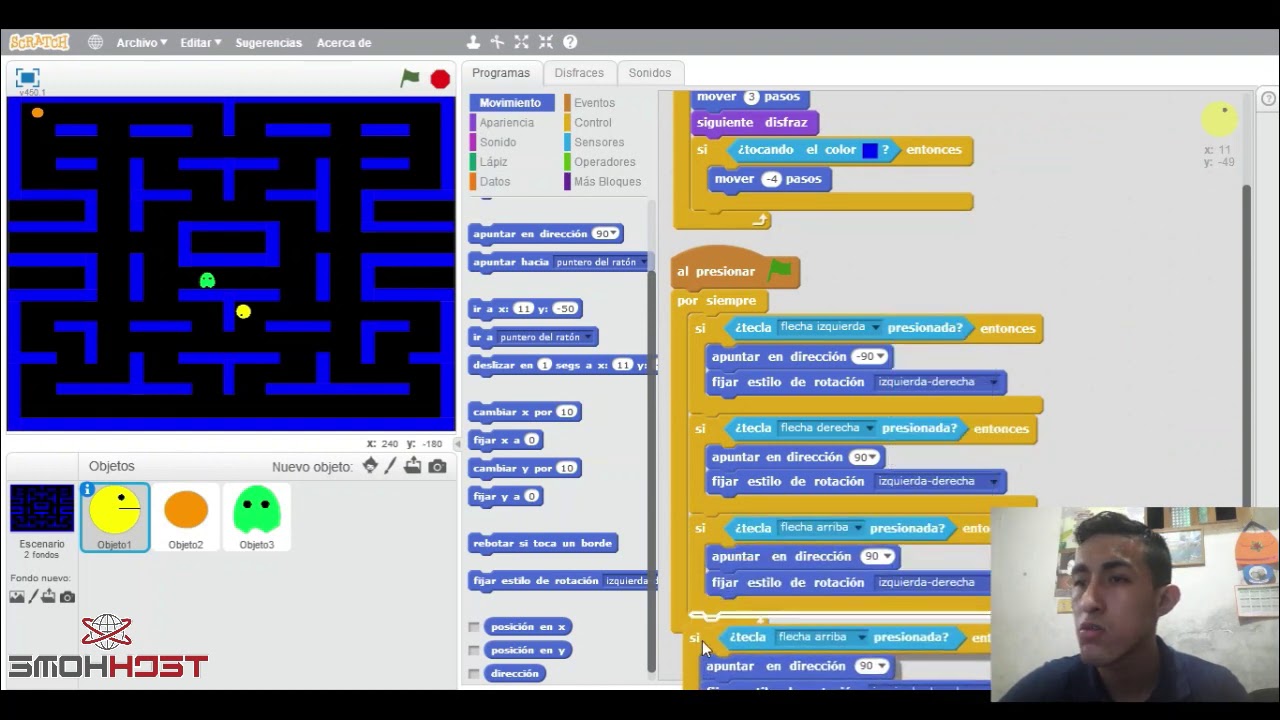Click the rebotar si toca un borde block

(543, 544)
